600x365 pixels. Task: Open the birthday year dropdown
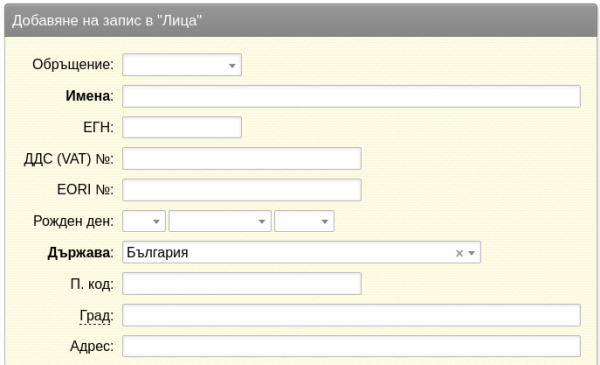[304, 221]
